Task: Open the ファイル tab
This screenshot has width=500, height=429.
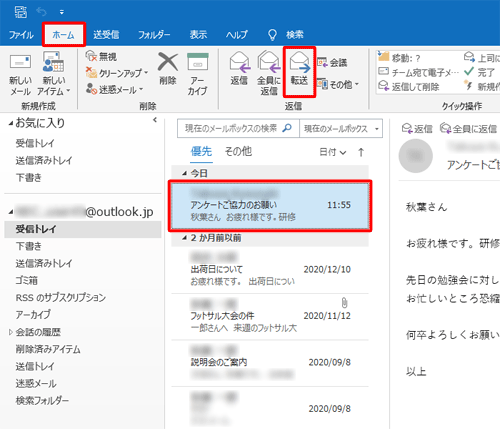Action: click(21, 35)
